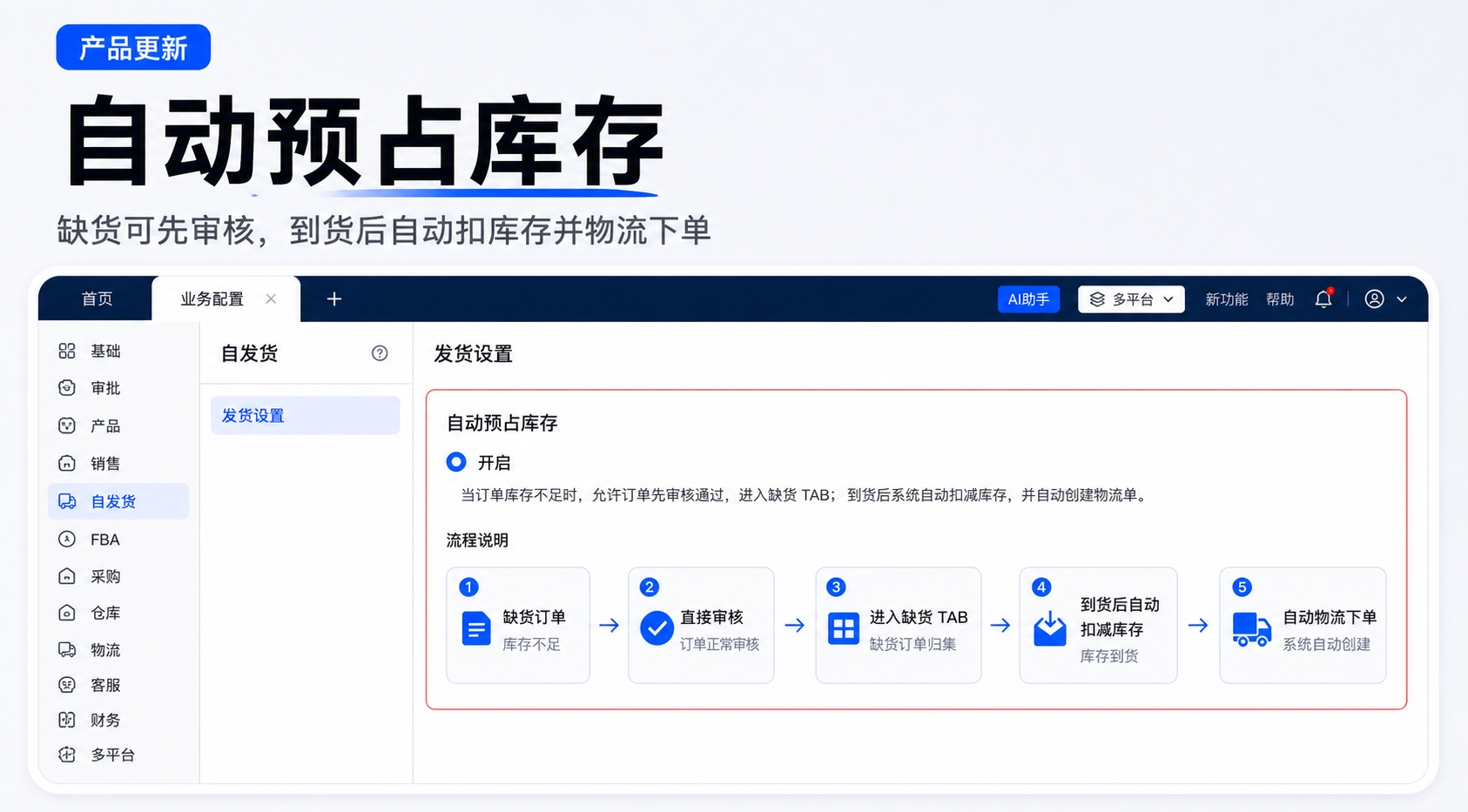1468x812 pixels.
Task: Open the 财务 menu item
Action: [x=105, y=720]
